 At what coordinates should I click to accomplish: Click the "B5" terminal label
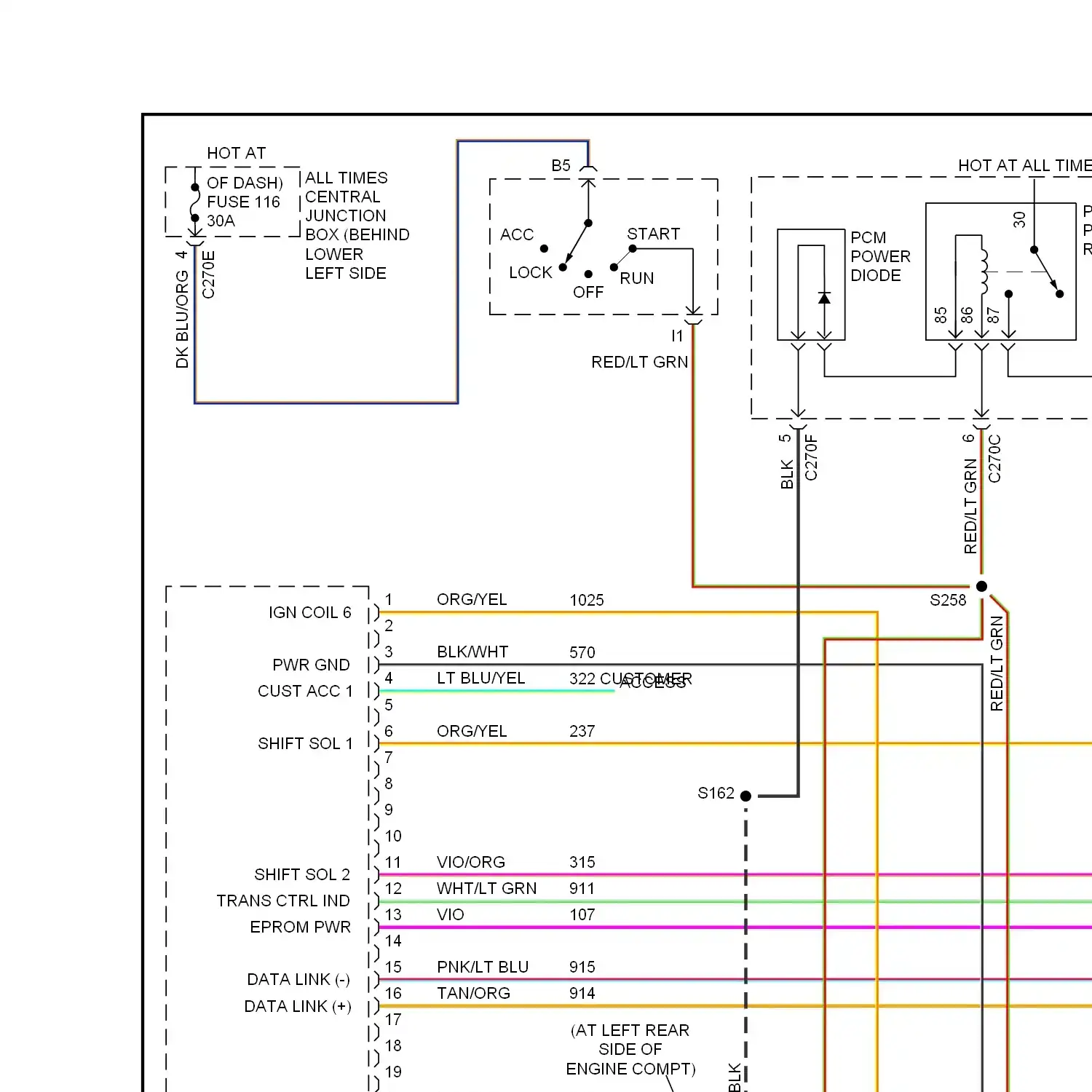(561, 165)
